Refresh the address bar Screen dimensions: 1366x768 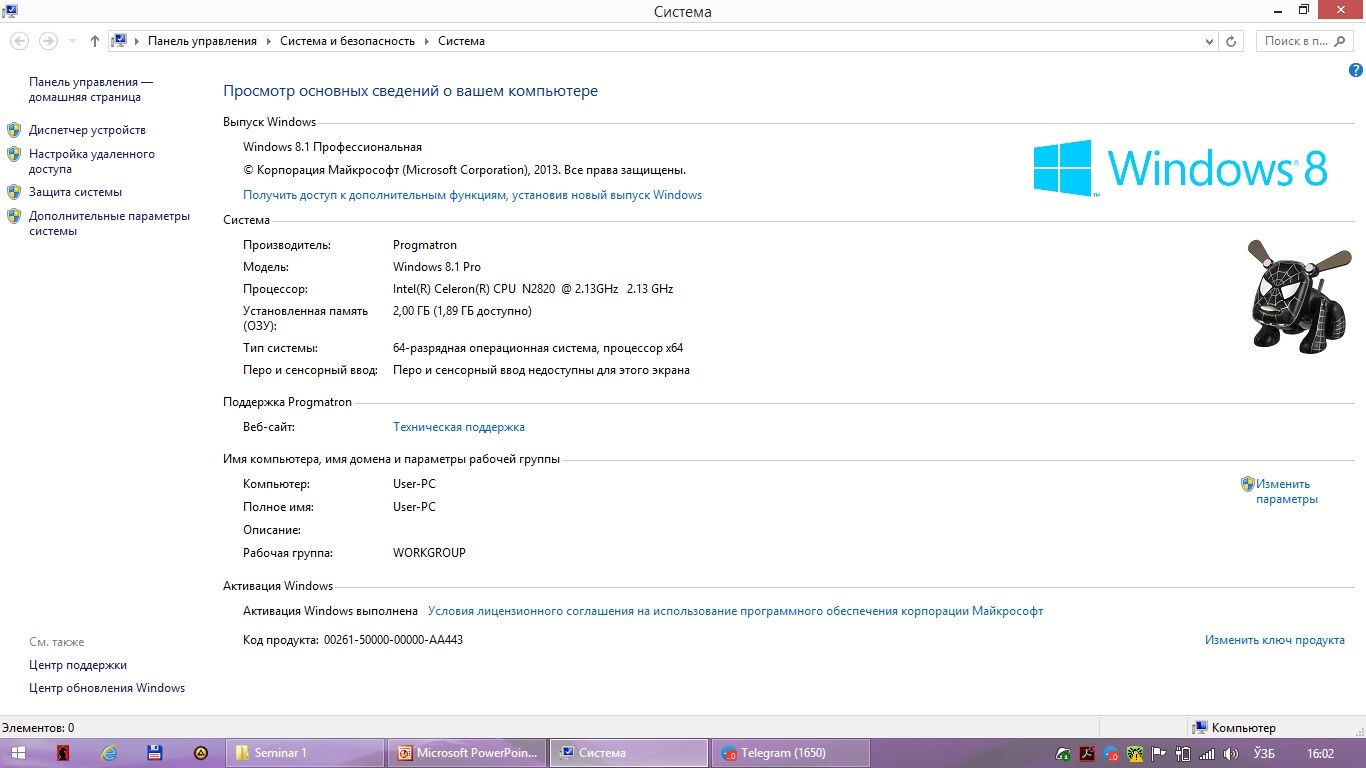pos(1231,41)
